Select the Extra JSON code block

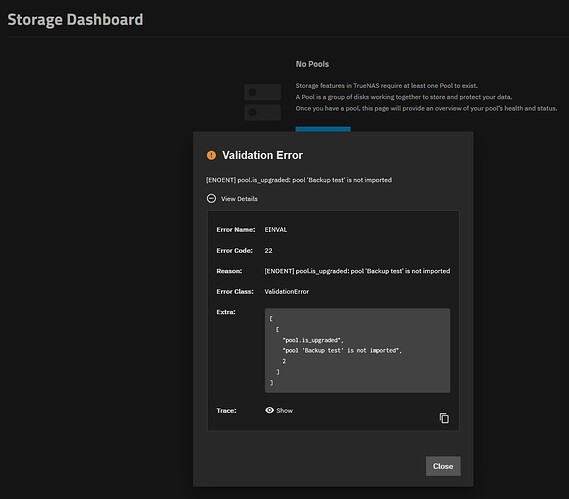click(357, 350)
